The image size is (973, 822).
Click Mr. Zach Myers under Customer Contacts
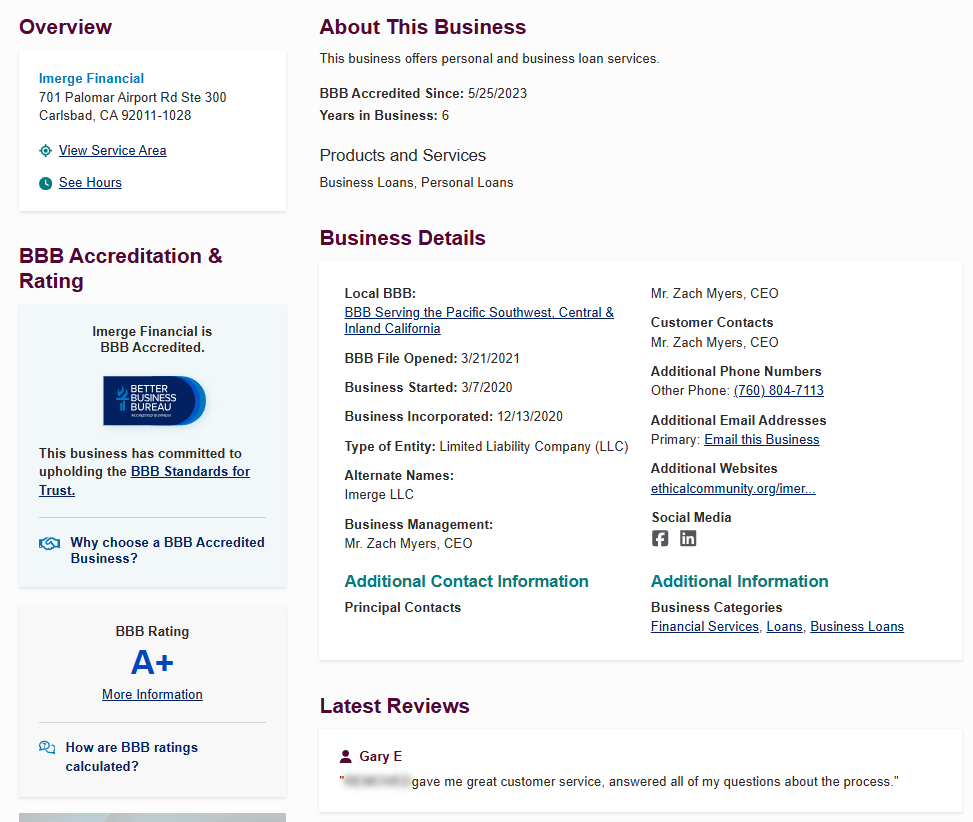pos(714,342)
